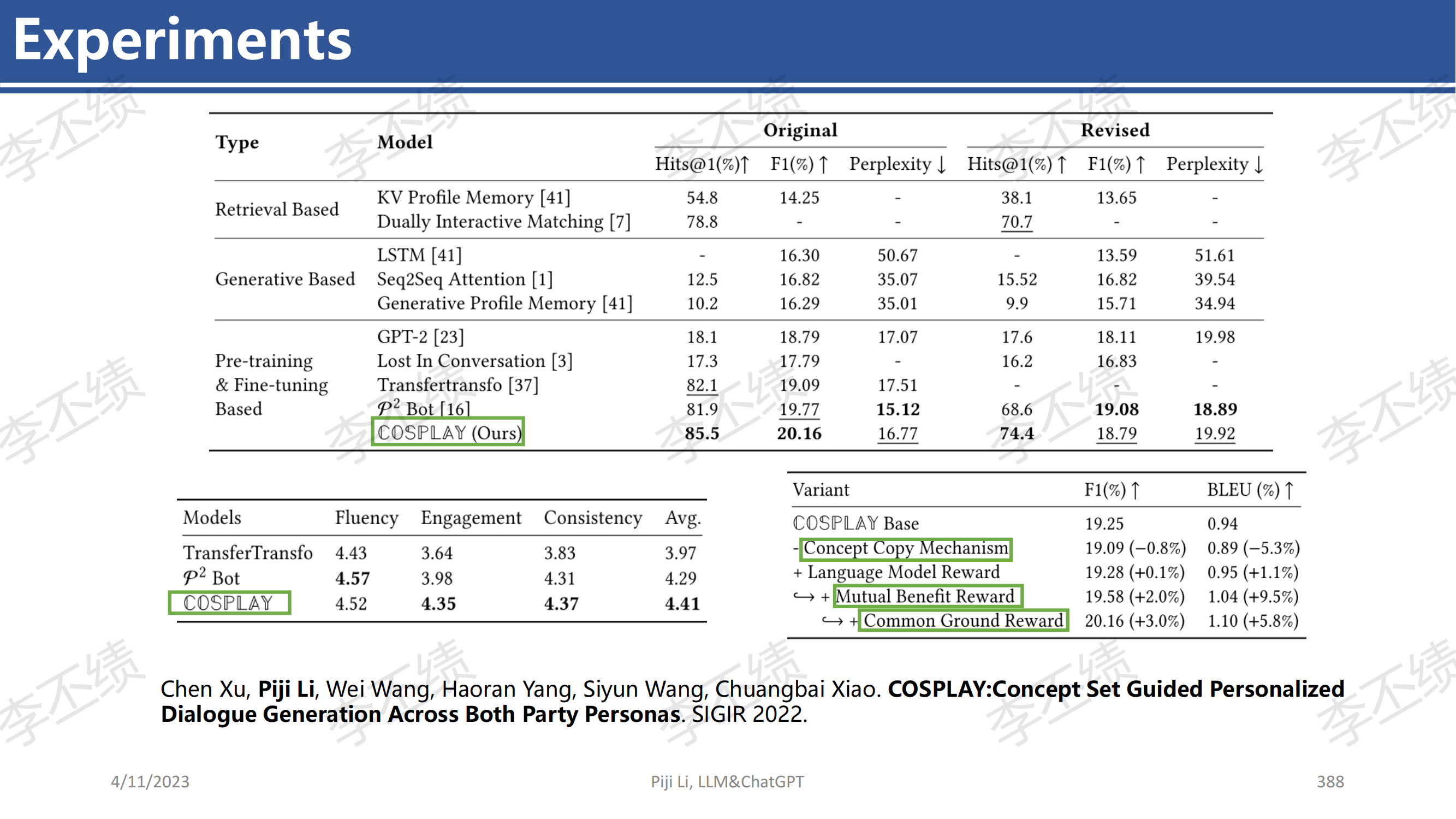
Task: Select the "Type" column header
Action: point(237,143)
